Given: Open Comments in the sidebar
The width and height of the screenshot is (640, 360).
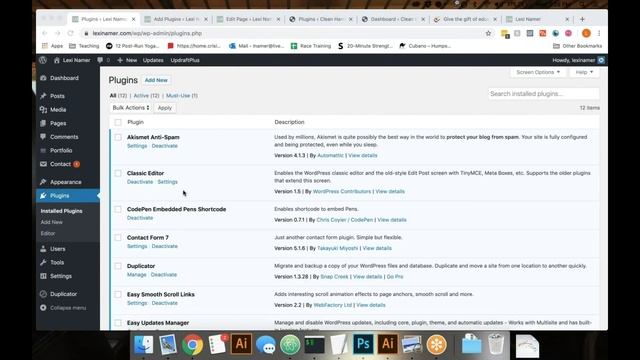Looking at the screenshot, I should coord(64,137).
